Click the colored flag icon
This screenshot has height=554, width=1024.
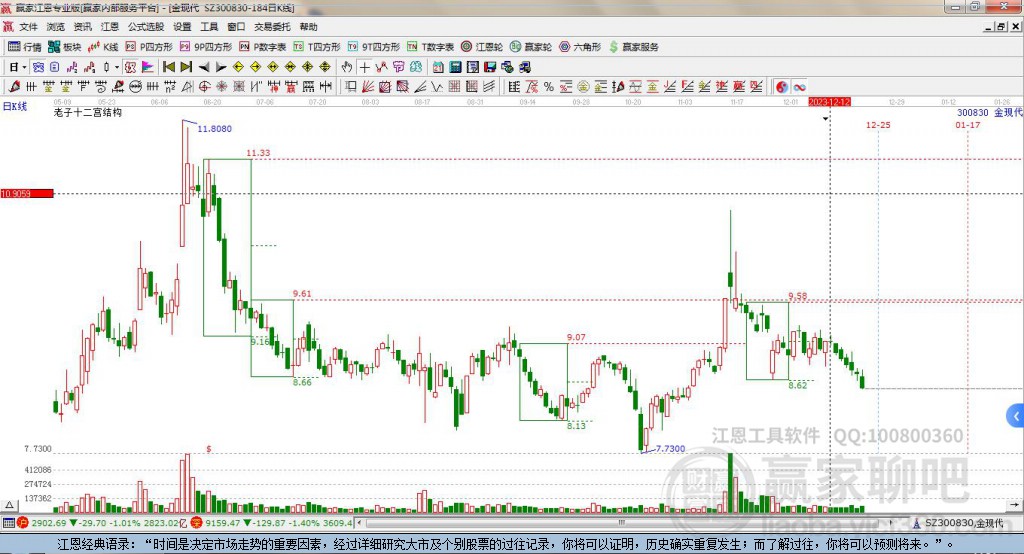coord(148,67)
